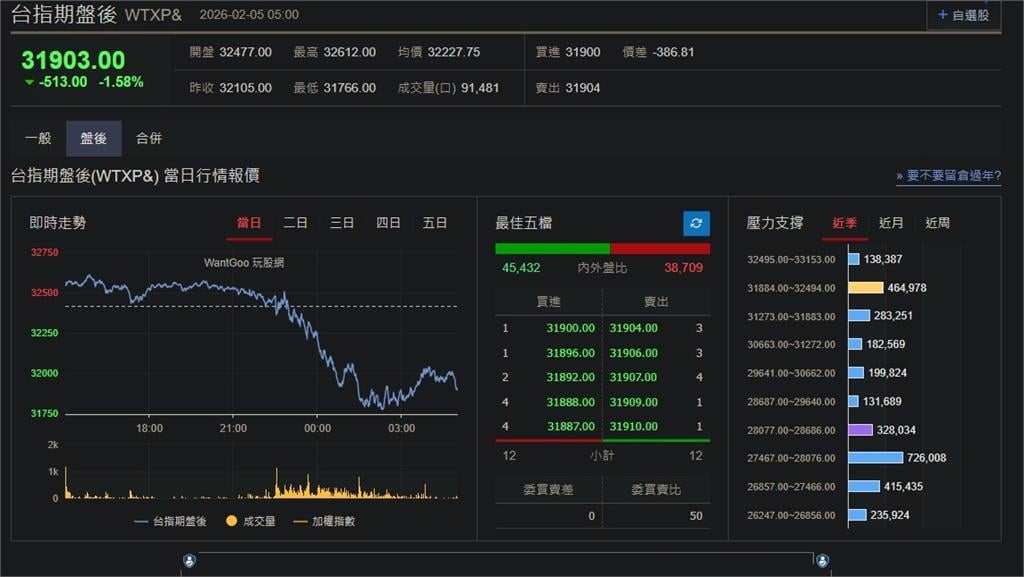Image resolution: width=1024 pixels, height=577 pixels.
Task: Click the bottom-right avatar icon
Action: pos(822,561)
